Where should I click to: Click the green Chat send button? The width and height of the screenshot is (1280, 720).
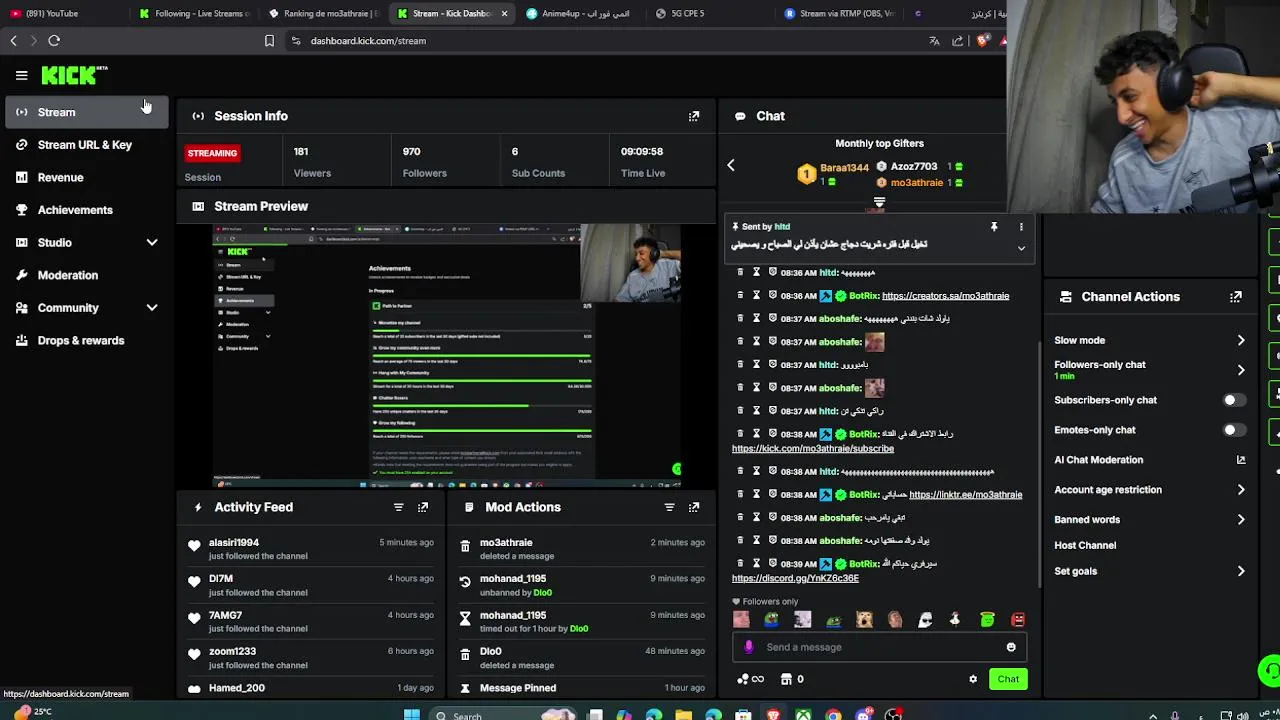1008,679
